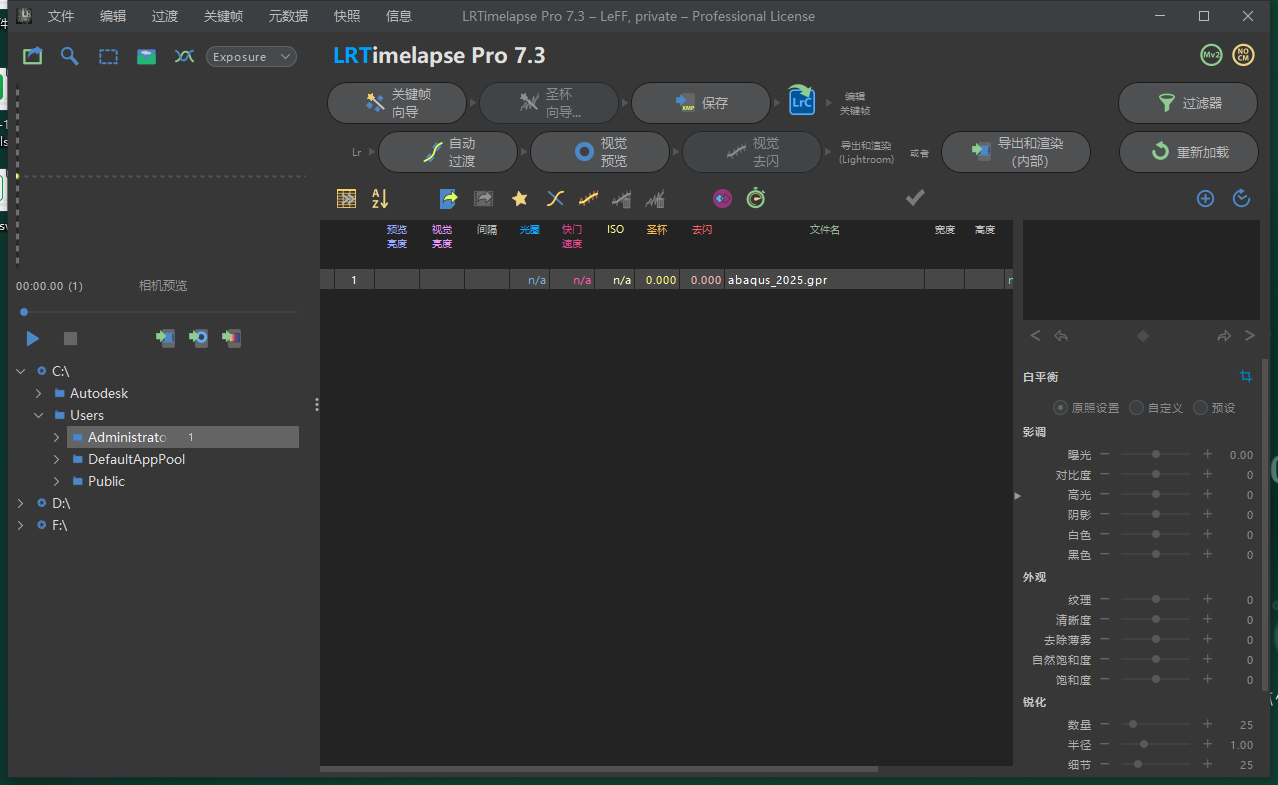Expand the DefaultAppPool folder
The height and width of the screenshot is (785, 1278).
point(57,459)
